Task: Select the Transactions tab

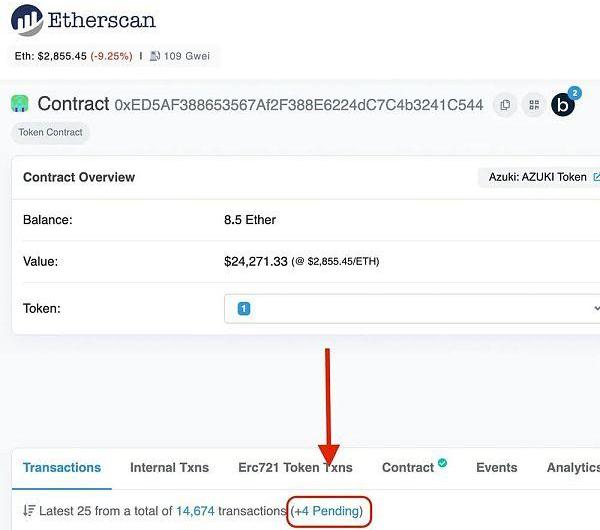Action: tap(62, 468)
